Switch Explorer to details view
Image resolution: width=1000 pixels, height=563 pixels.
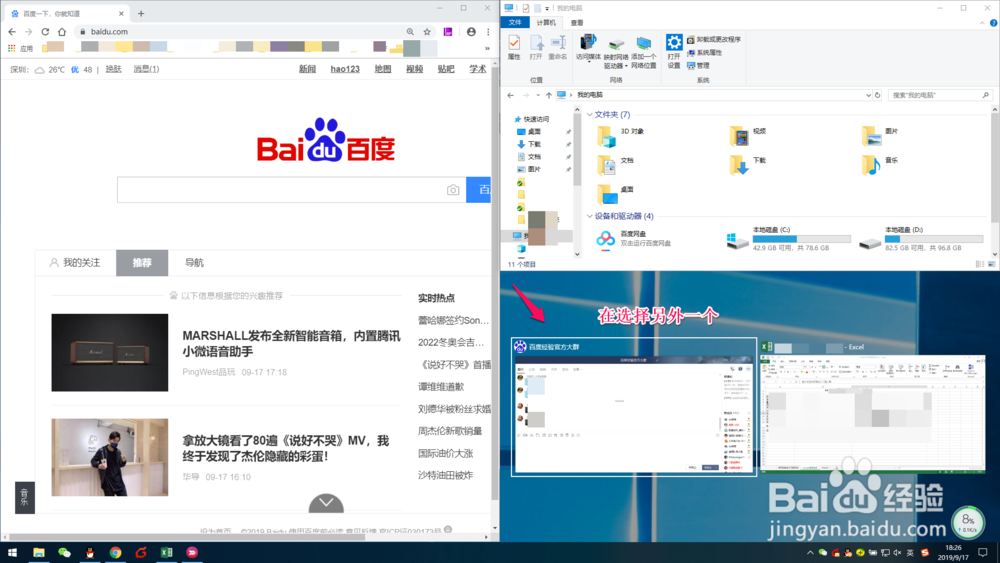[x=980, y=264]
